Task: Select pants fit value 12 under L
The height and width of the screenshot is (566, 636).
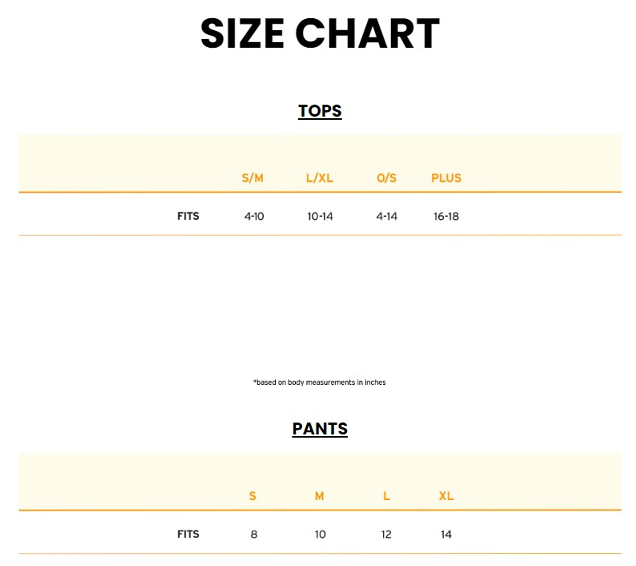Action: pos(386,534)
